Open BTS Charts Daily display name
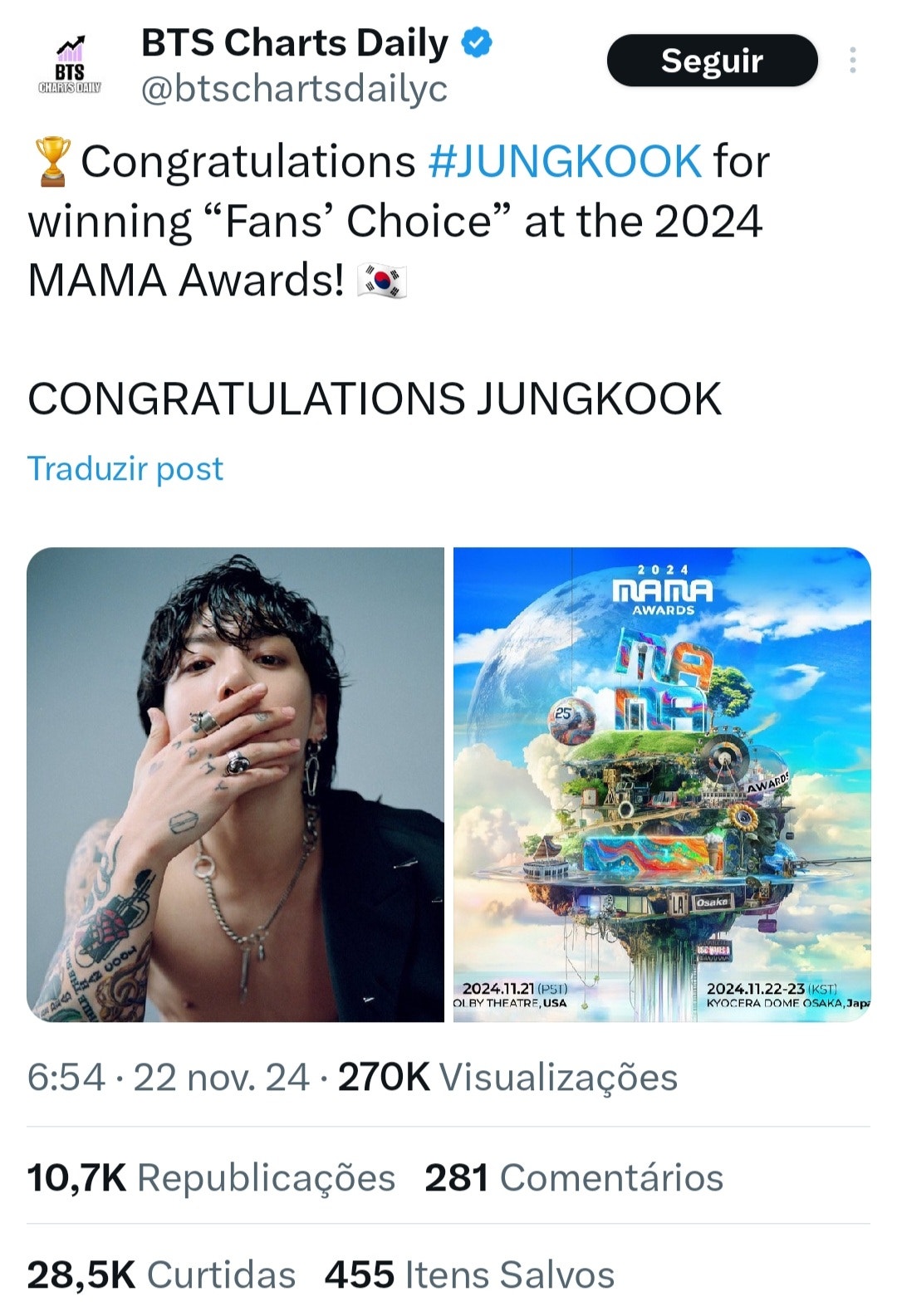897x1316 pixels. (295, 42)
